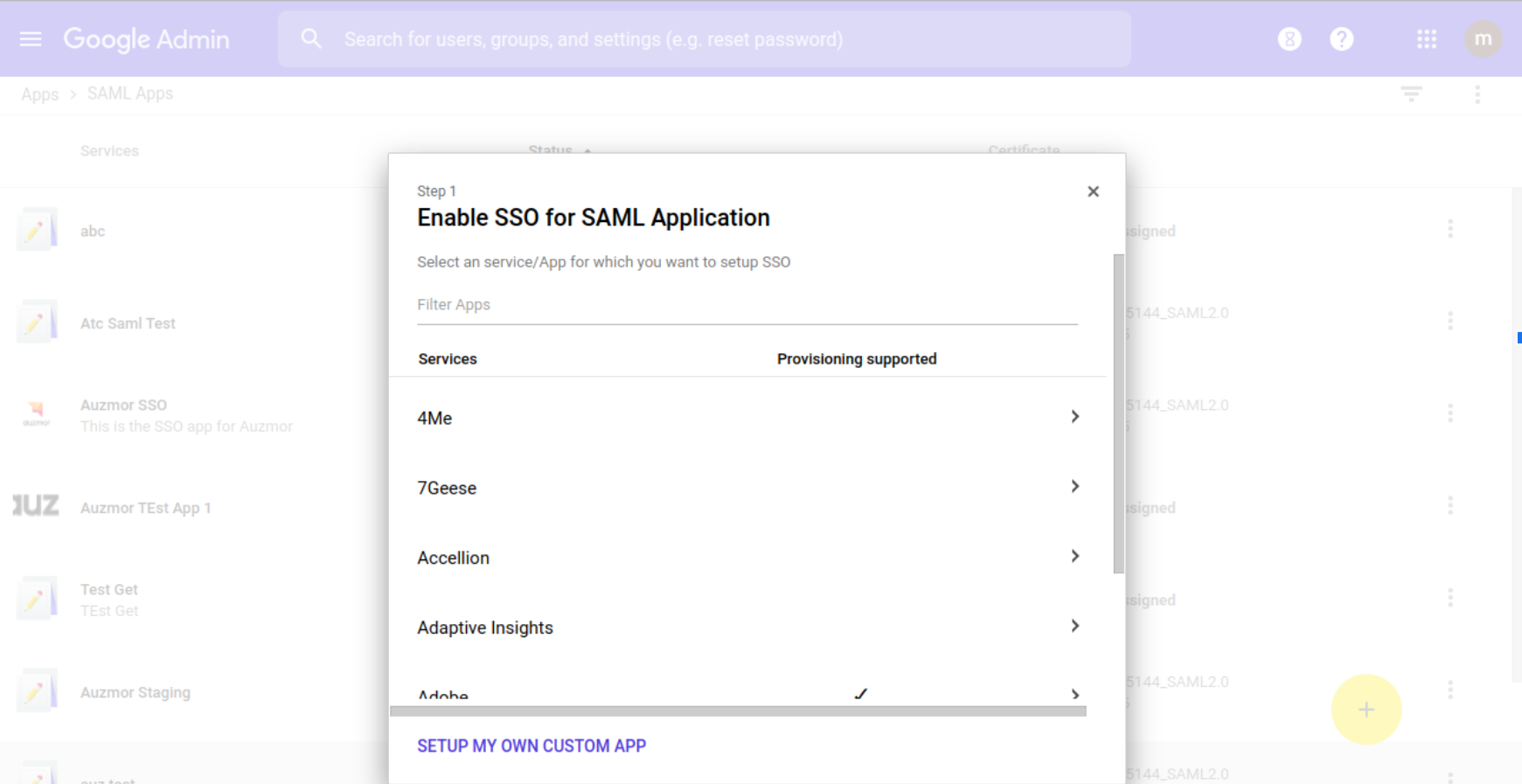The width and height of the screenshot is (1522, 784).
Task: Expand the 7Geese service chevron
Action: point(1075,487)
